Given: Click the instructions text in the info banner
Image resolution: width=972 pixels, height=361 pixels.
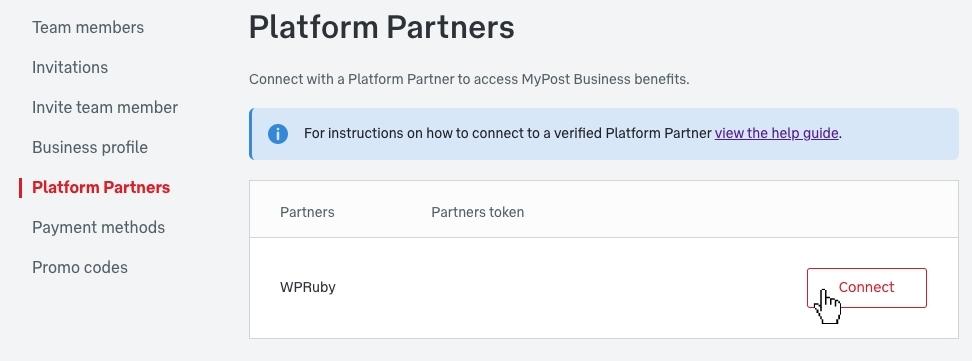Looking at the screenshot, I should click(508, 133).
